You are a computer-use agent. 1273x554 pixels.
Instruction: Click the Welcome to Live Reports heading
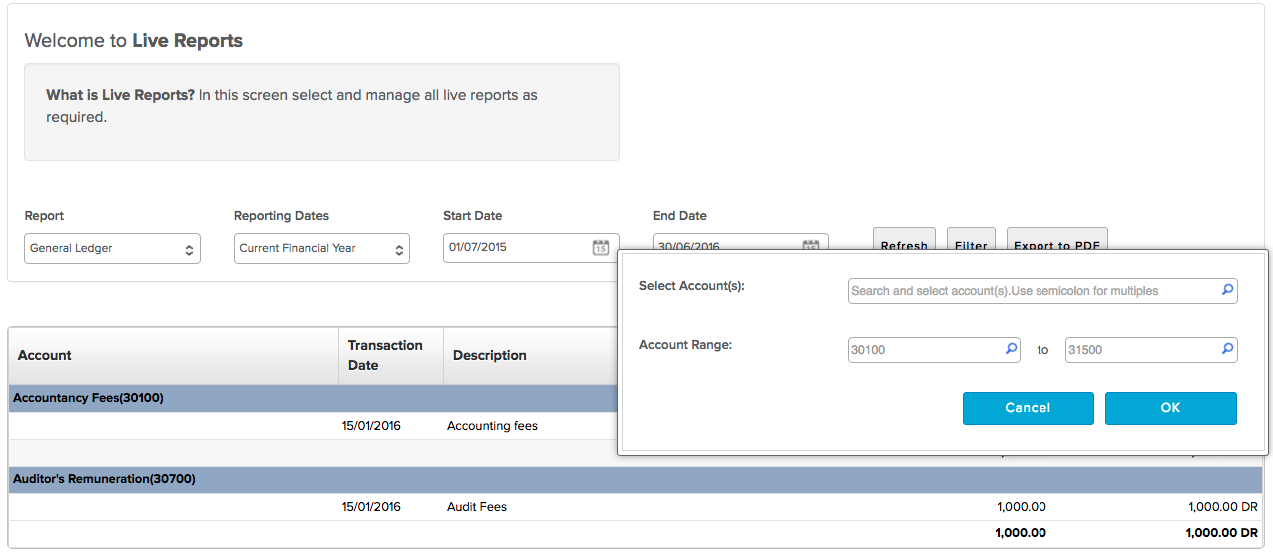(134, 41)
